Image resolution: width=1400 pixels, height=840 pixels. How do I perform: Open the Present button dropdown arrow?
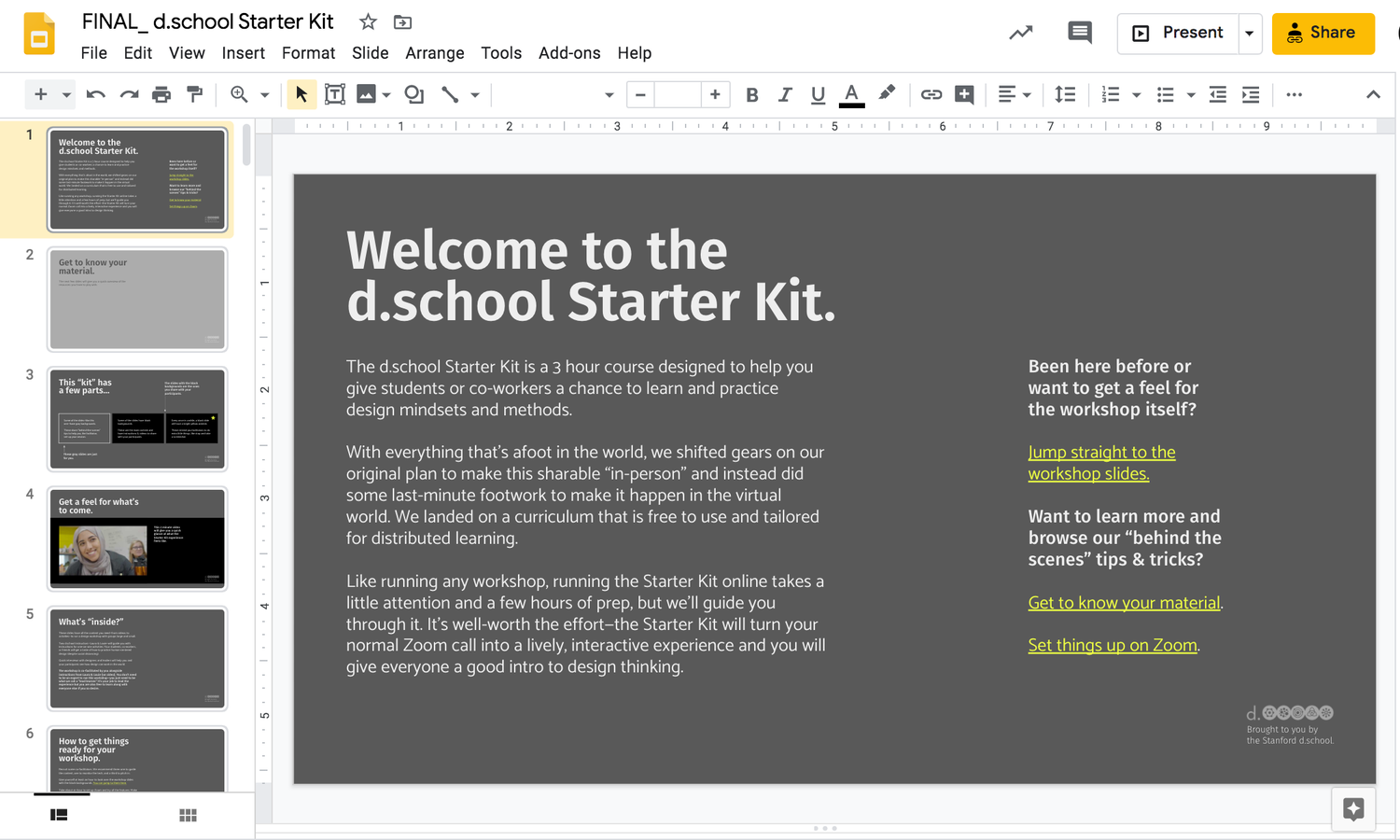click(x=1251, y=33)
